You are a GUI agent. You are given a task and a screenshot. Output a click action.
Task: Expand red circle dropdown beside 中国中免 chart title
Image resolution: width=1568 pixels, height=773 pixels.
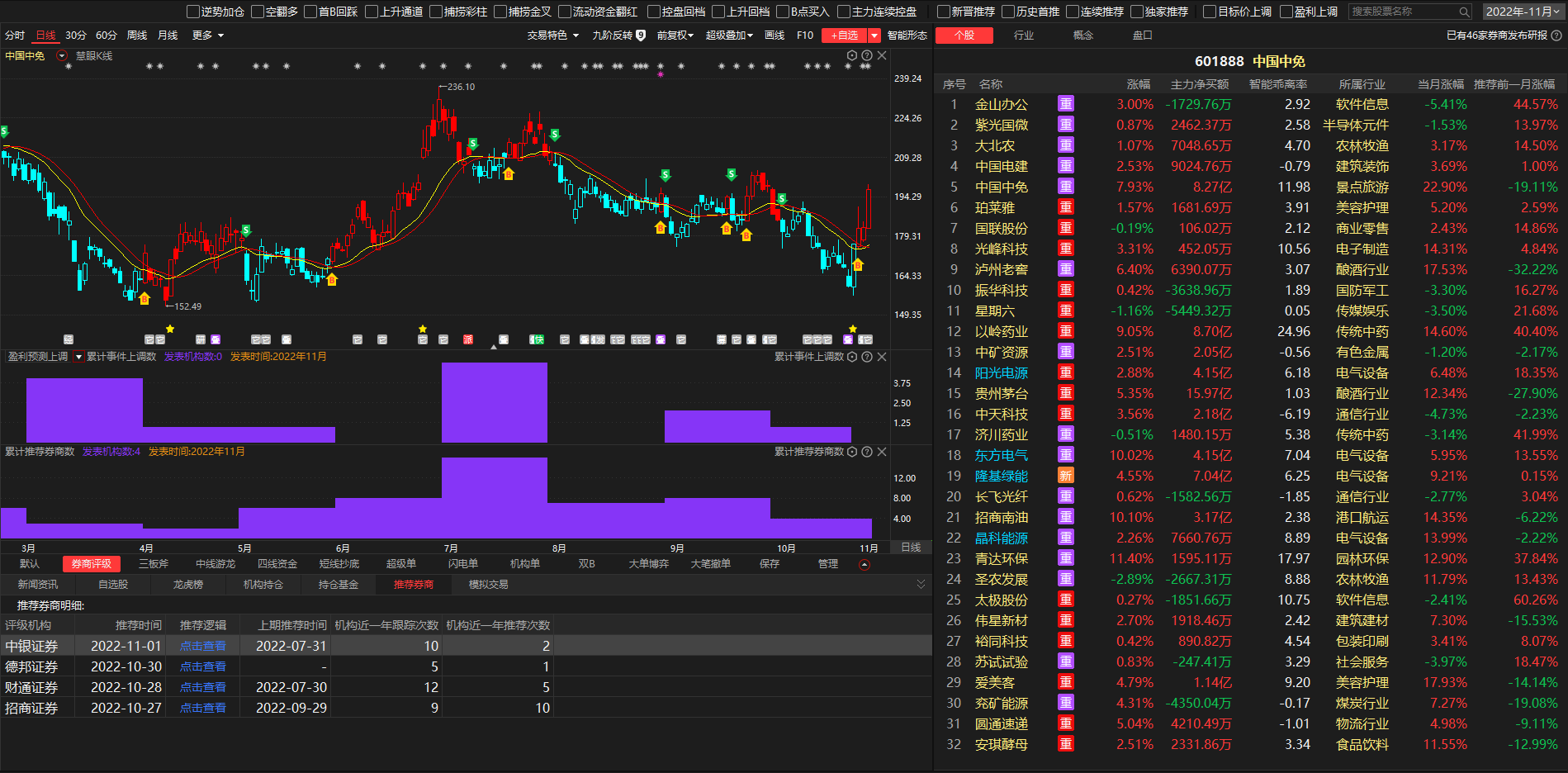coord(62,56)
